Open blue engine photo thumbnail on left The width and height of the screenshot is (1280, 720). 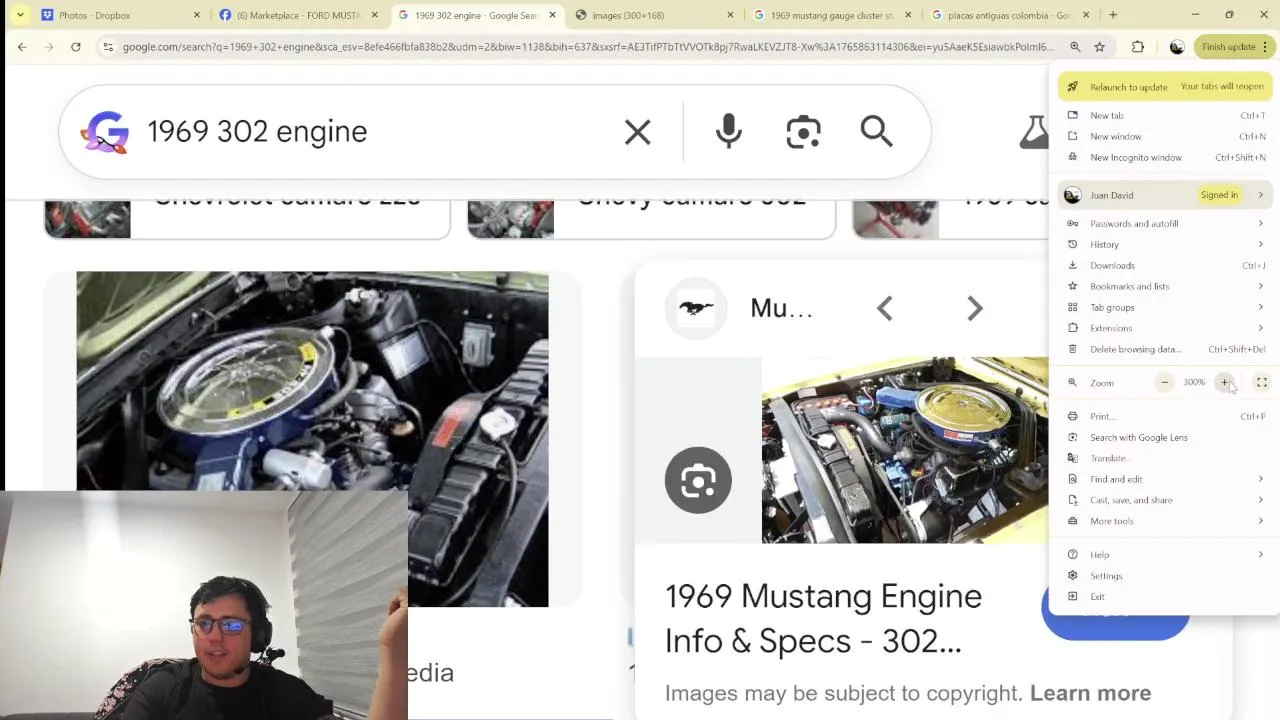click(312, 439)
